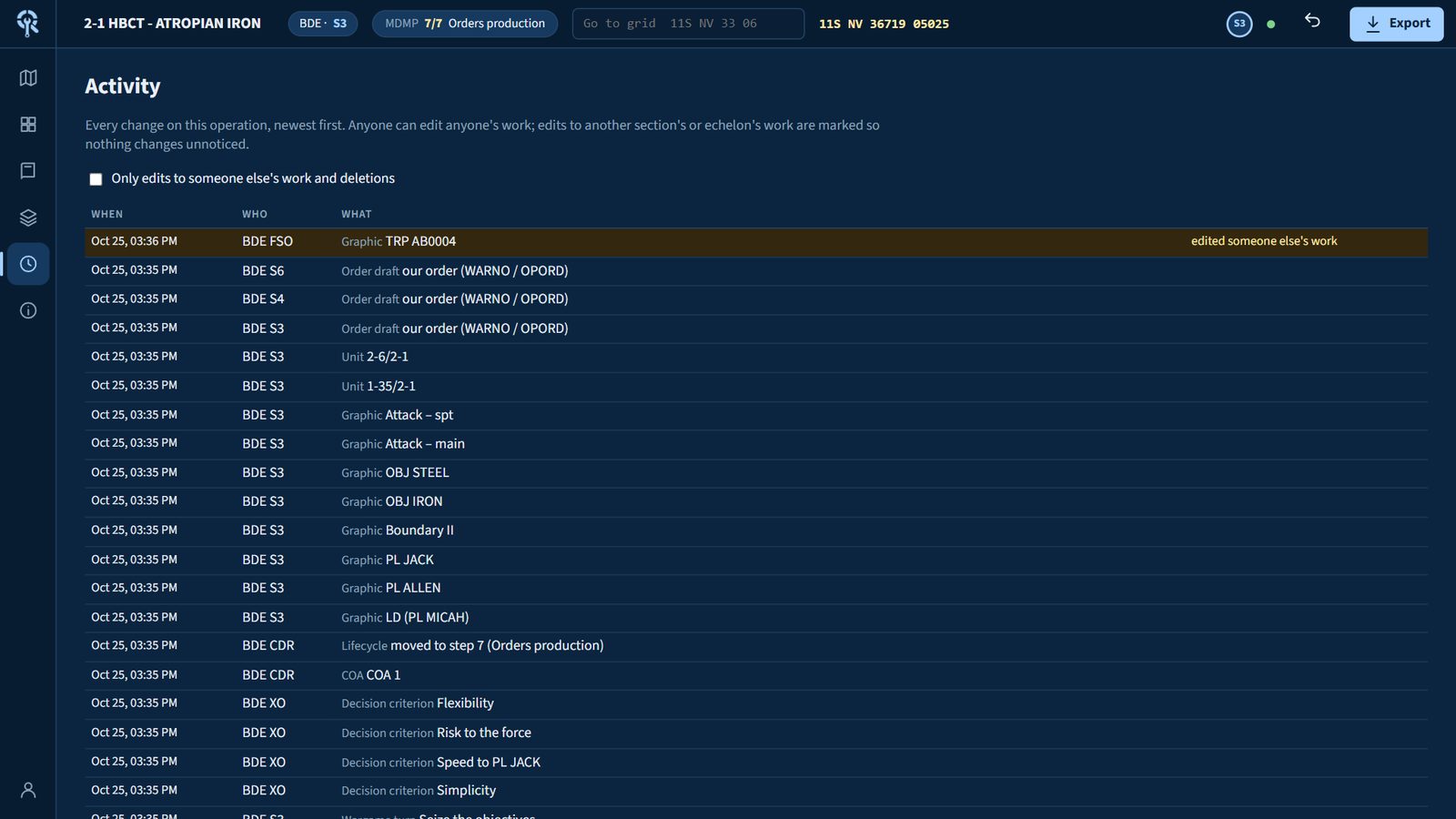Select the Graphic TRP AB0004 entry
1456x819 pixels.
[756, 242]
